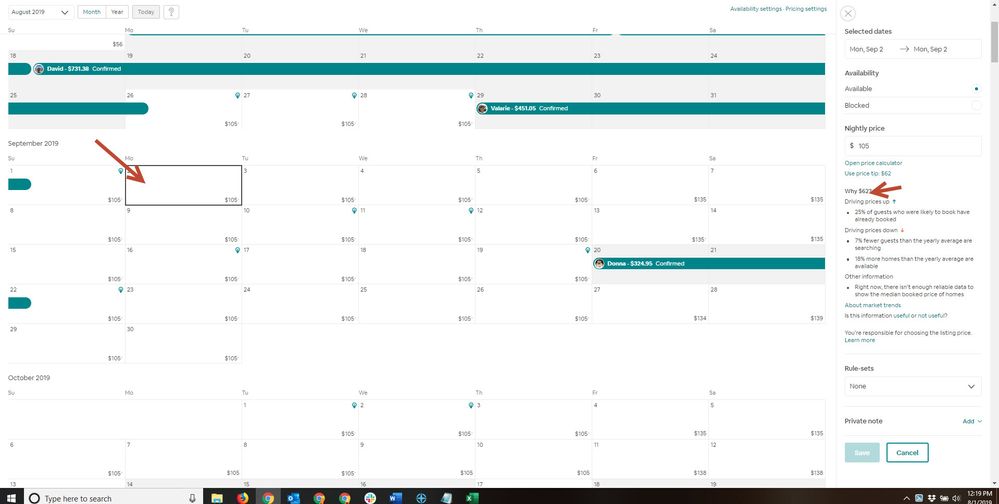Open Outlook from the taskbar

[294, 497]
